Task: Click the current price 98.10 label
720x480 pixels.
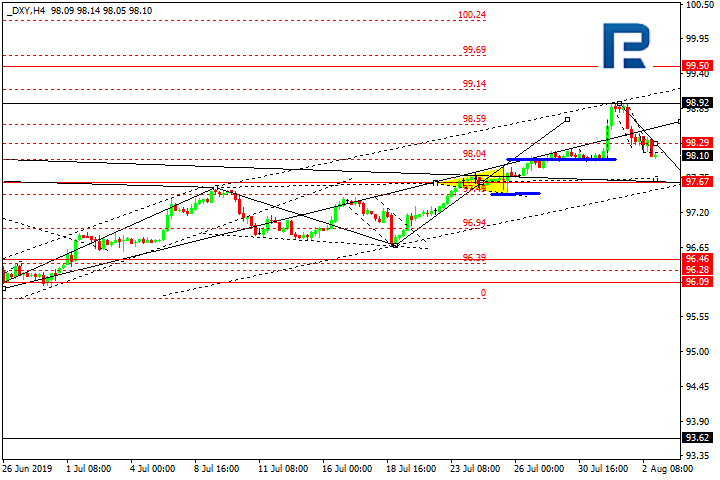Action: click(x=697, y=156)
